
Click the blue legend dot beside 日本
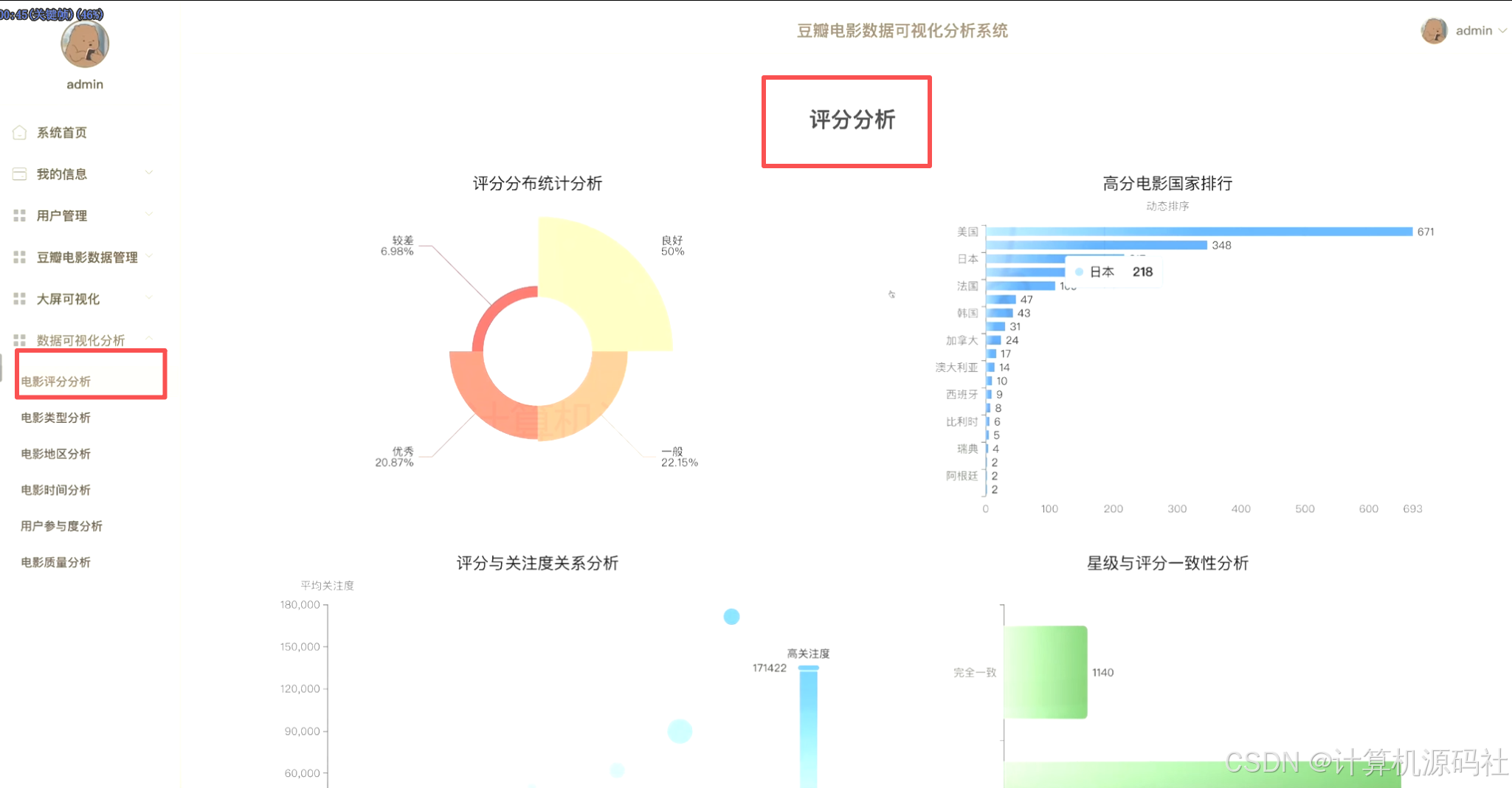1080,272
